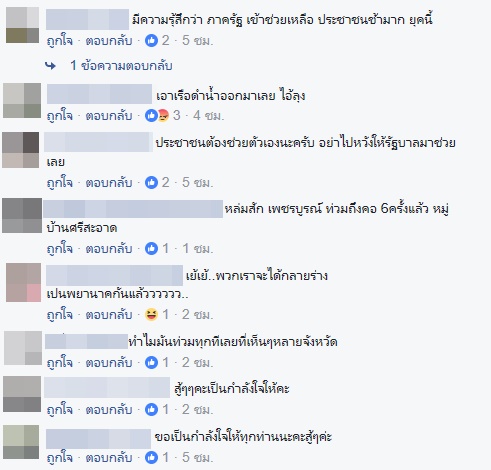Click ตอบกลับ on เอาเรือดำน้ำ comment
491x470 pixels.
109,116
